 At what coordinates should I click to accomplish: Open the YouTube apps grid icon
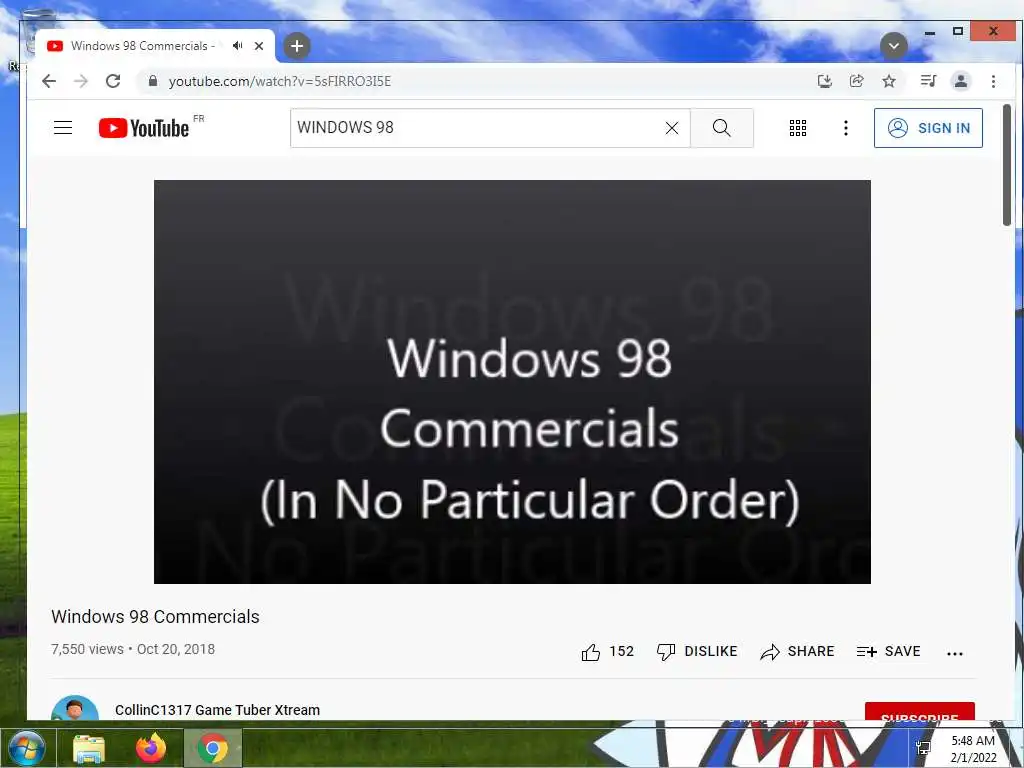(798, 128)
